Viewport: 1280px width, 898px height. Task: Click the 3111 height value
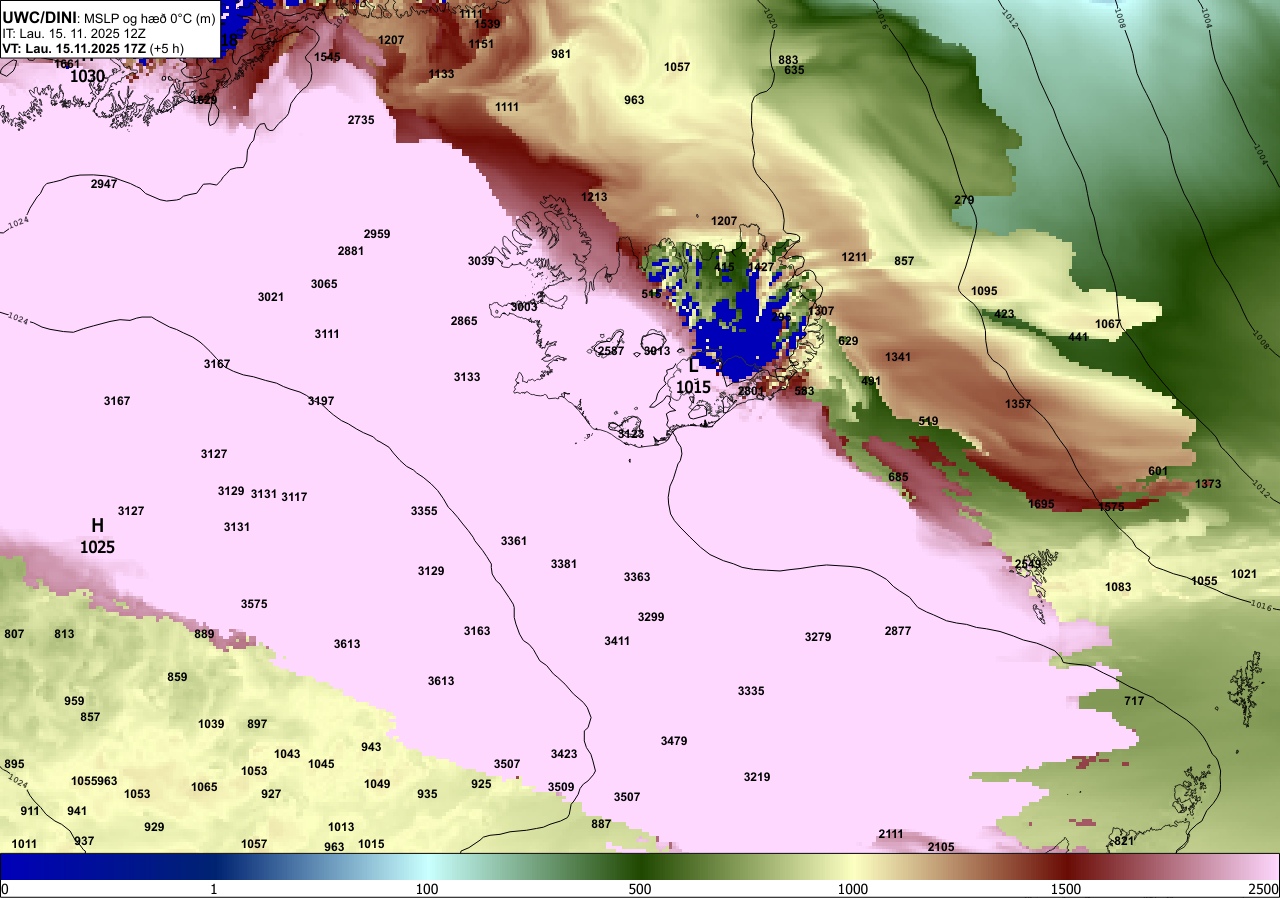coord(327,334)
